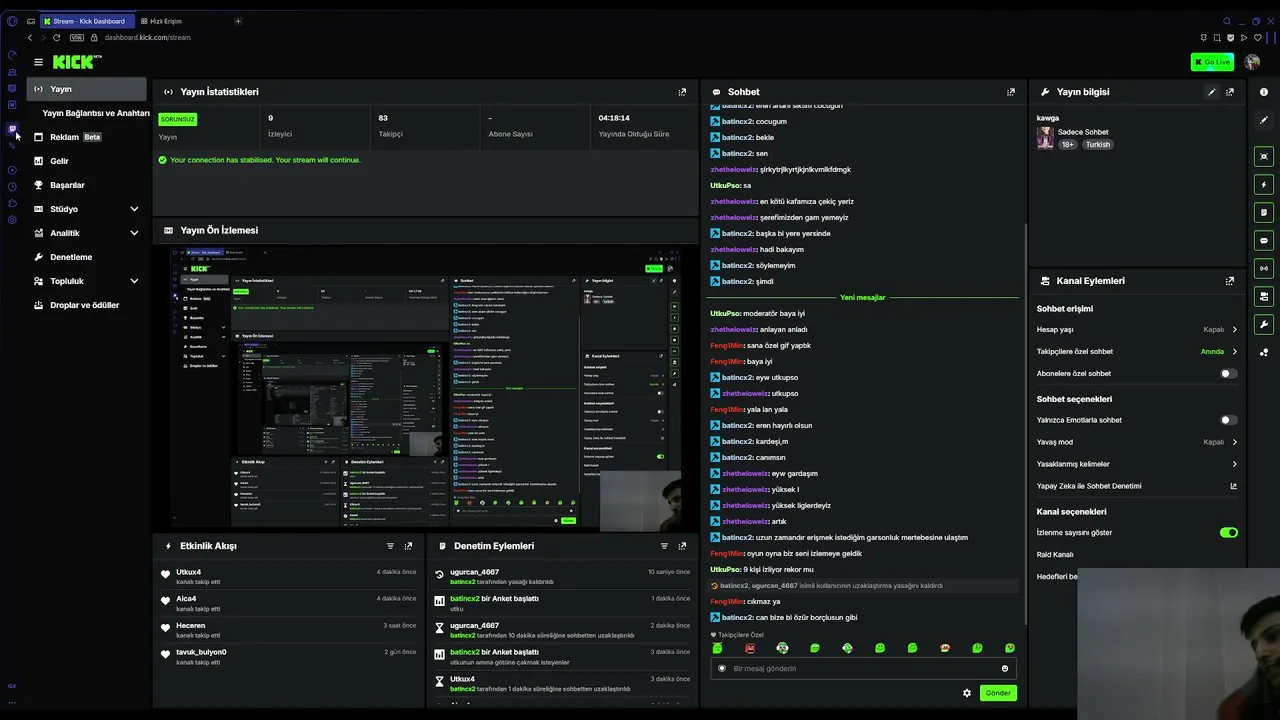Viewport: 1280px width, 720px height.
Task: Click the pencil icon in the right rail
Action: [1264, 120]
